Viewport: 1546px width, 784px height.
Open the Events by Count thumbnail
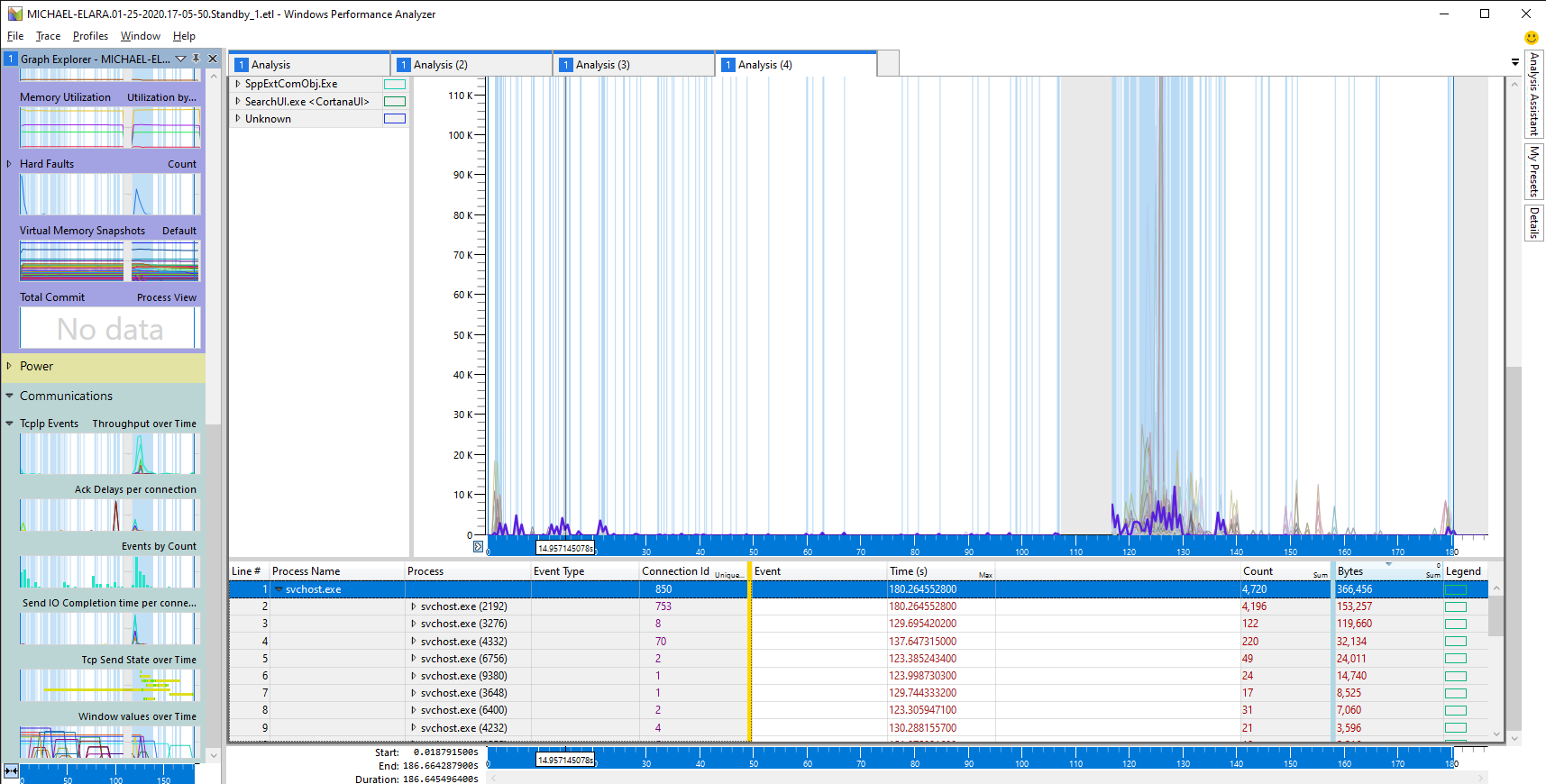tap(108, 571)
